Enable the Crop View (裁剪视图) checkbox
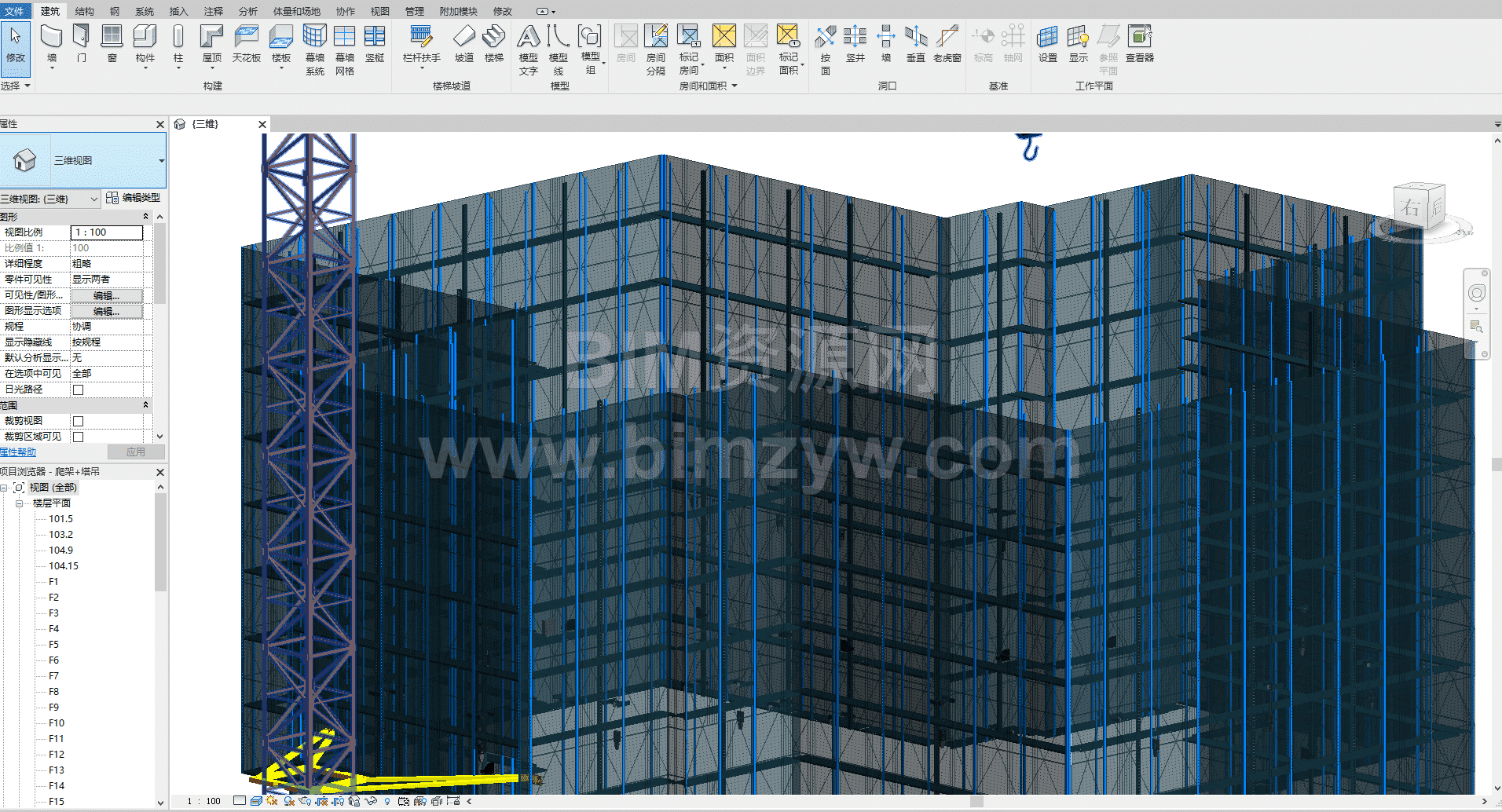 78,421
